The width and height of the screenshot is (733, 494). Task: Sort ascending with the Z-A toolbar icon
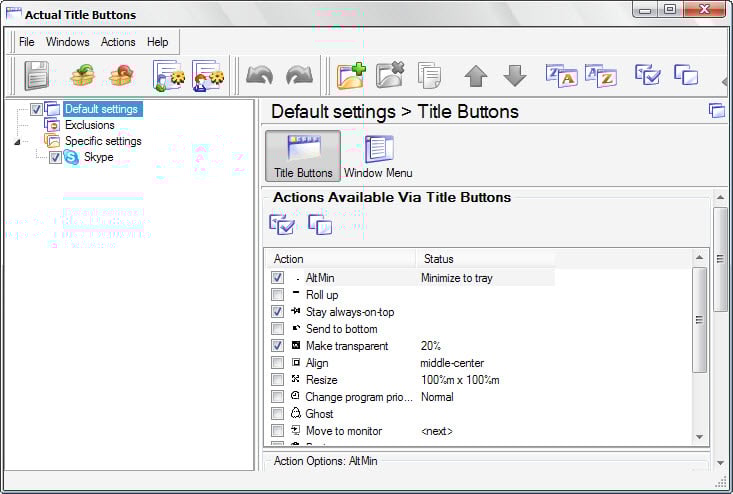point(561,76)
